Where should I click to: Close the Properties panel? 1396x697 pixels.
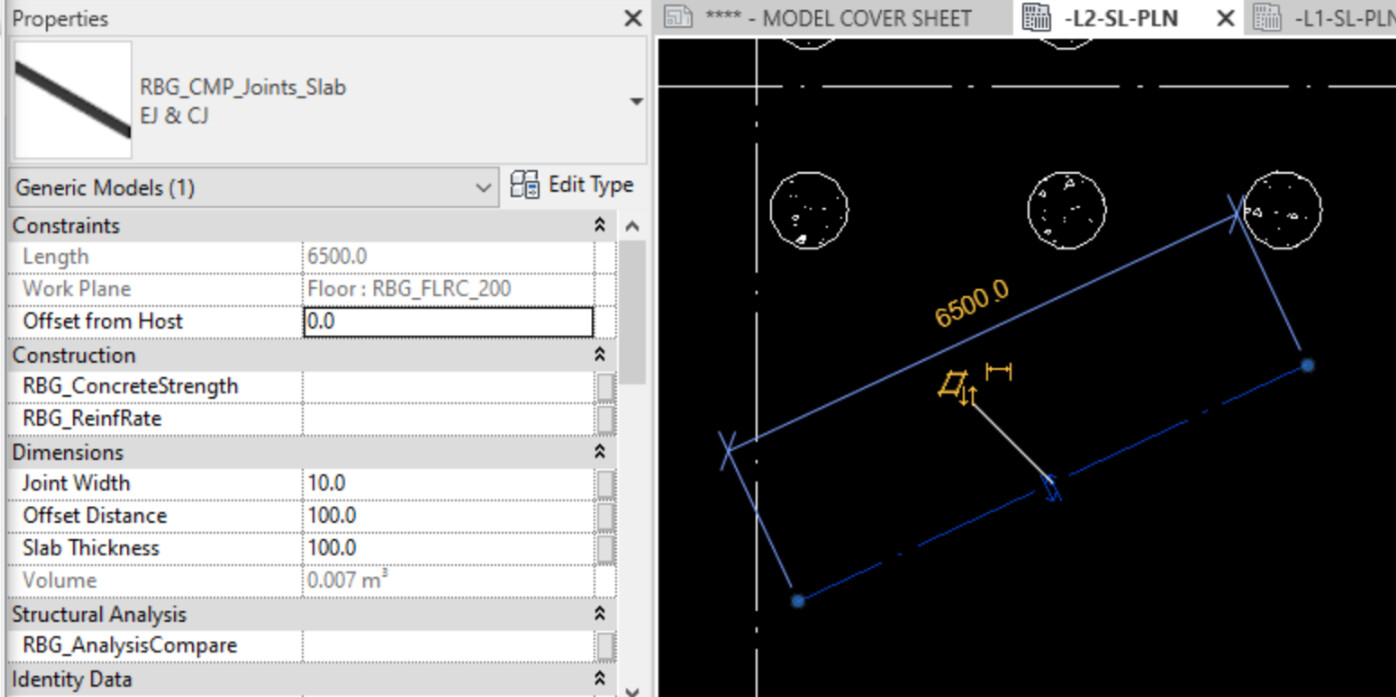tap(633, 18)
